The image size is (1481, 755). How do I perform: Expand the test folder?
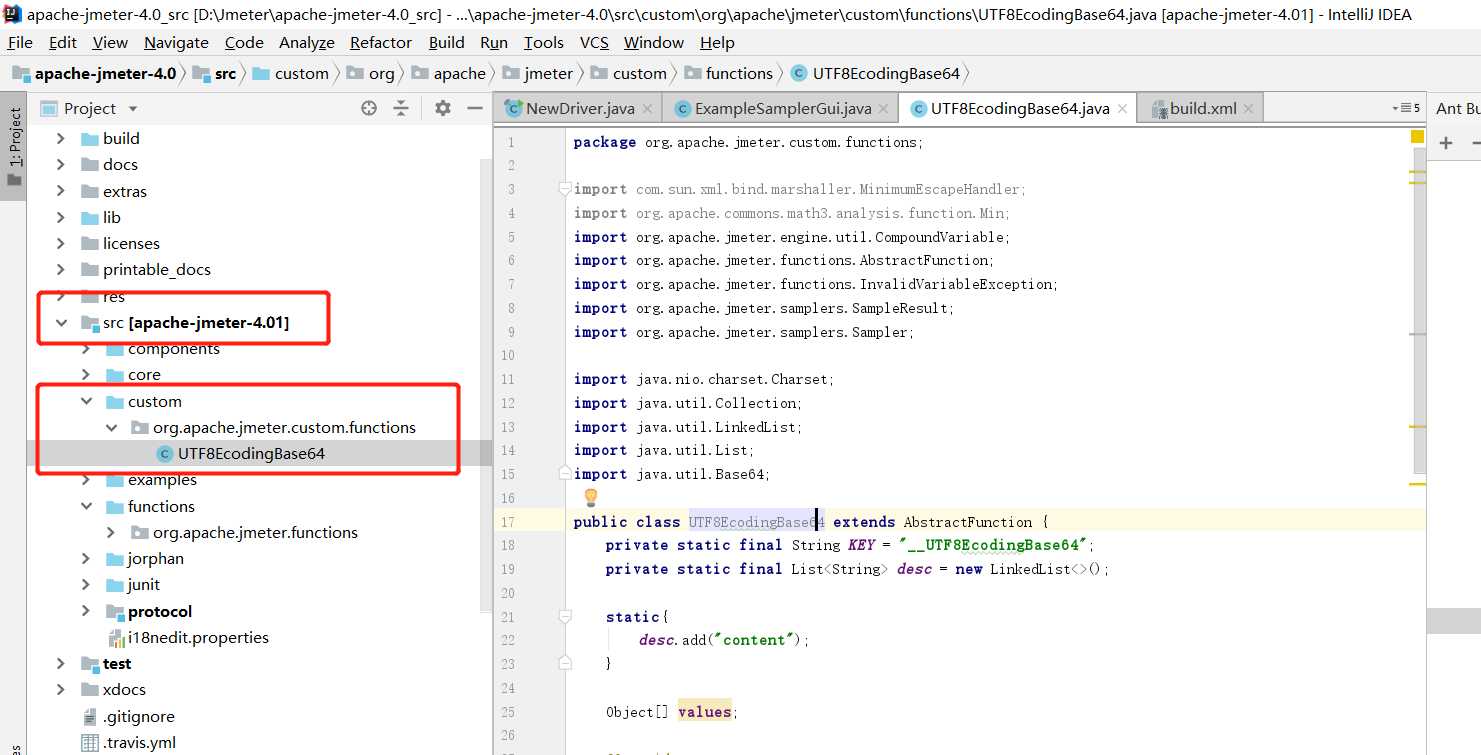61,663
